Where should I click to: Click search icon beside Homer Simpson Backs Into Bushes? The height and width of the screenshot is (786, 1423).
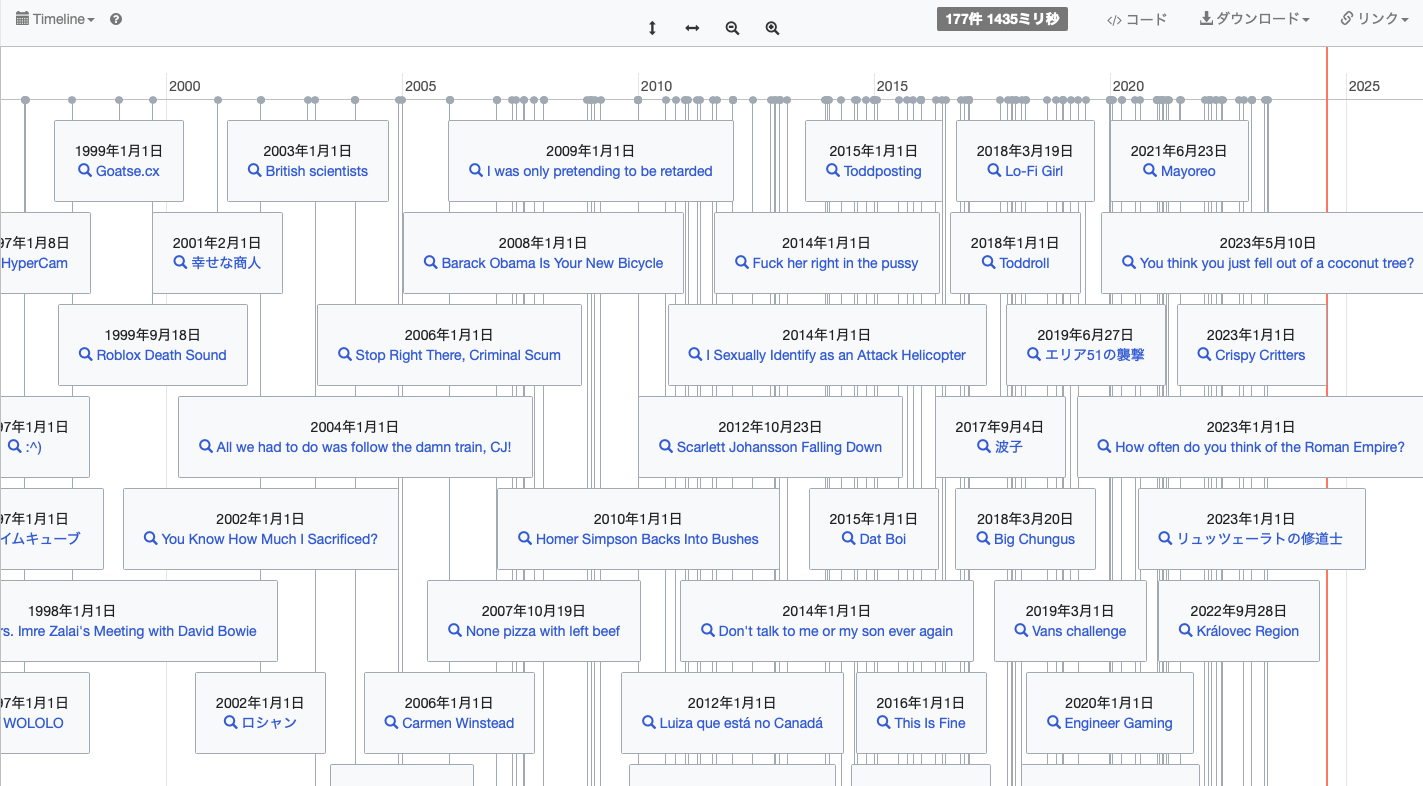(525, 538)
